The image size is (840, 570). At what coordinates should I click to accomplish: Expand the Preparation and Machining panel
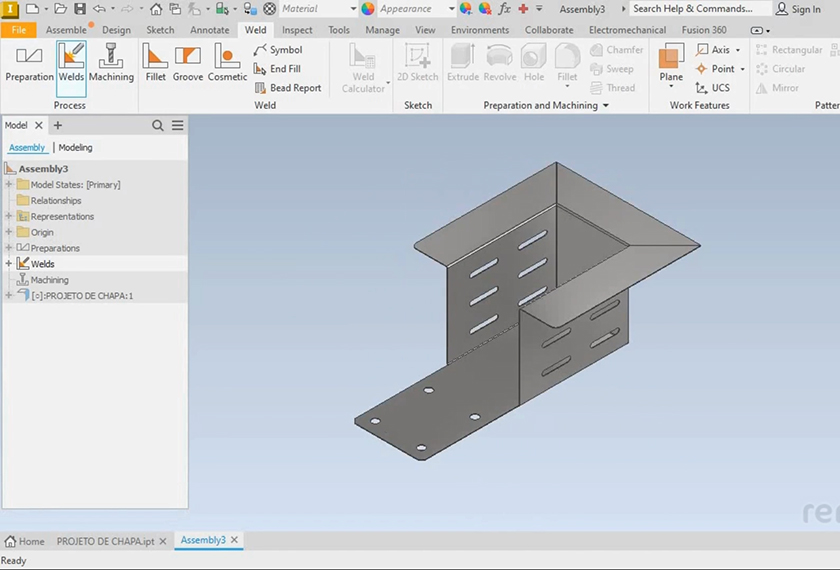click(604, 106)
